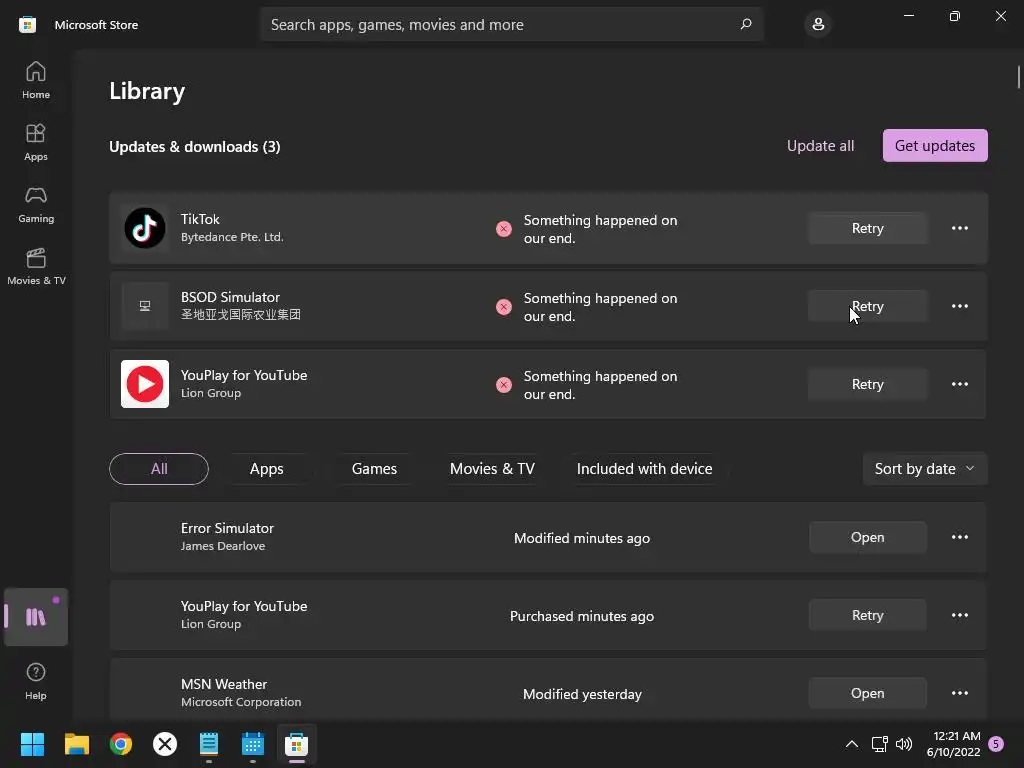Open Error Simulator app
Image resolution: width=1024 pixels, height=768 pixels.
[867, 537]
